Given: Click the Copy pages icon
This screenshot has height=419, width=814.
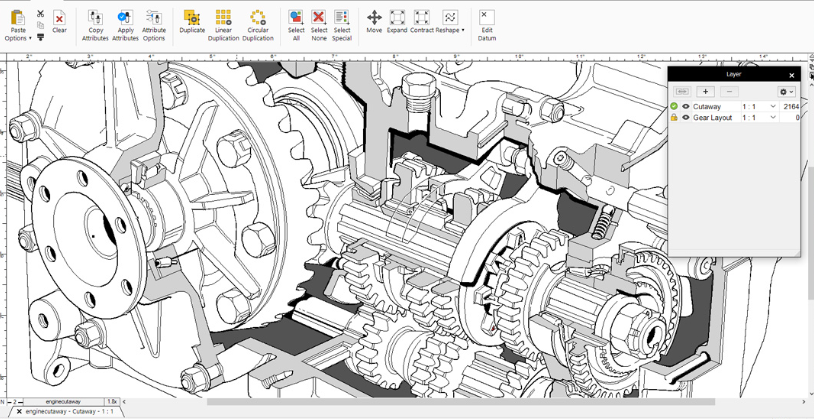Looking at the screenshot, I should (40, 25).
